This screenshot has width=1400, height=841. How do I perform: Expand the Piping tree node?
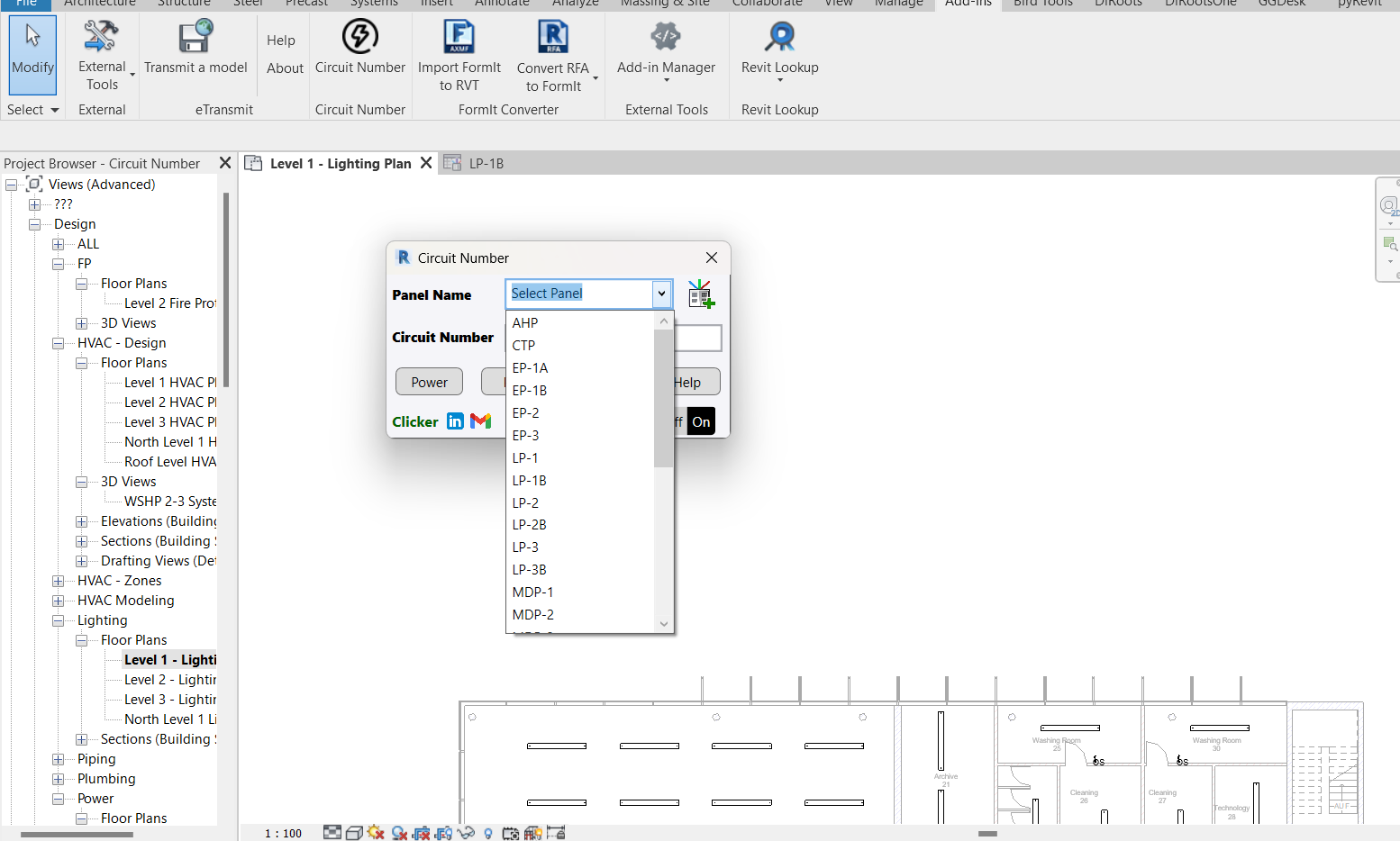(x=59, y=759)
